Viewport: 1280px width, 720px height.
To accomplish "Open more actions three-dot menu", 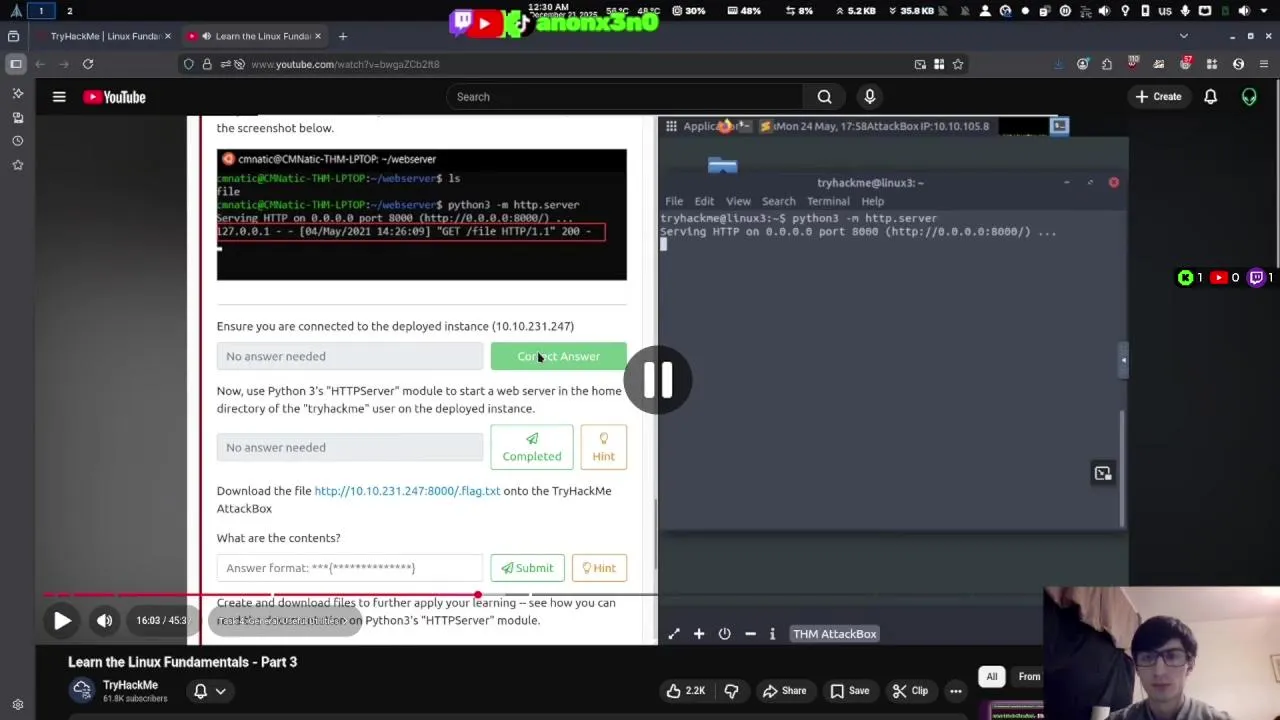I will coord(956,691).
